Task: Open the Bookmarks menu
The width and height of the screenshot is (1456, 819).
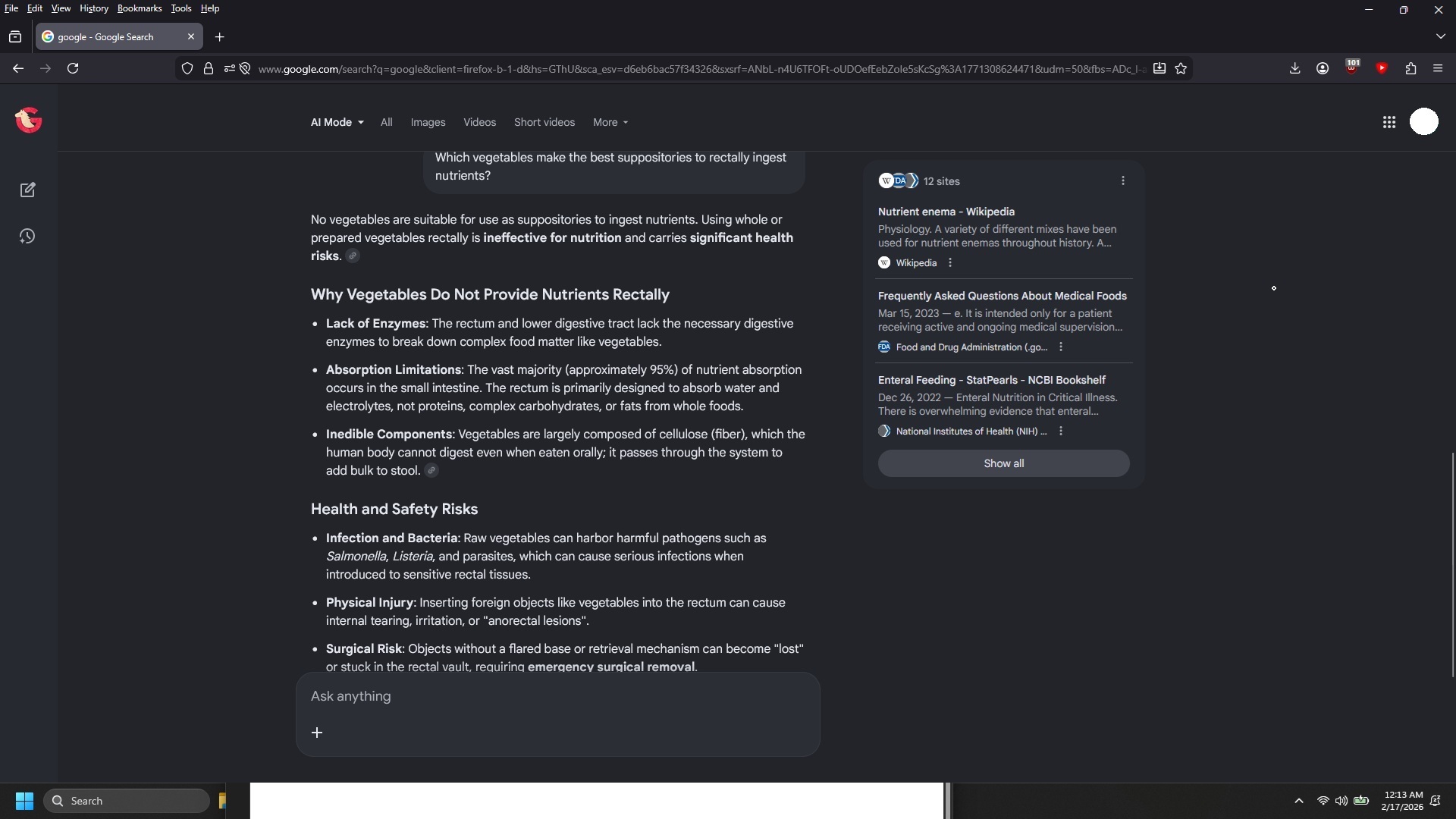Action: pos(140,8)
